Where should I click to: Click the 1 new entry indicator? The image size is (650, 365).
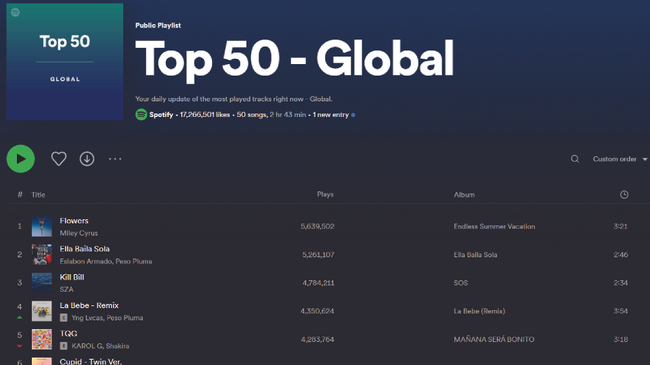(x=334, y=115)
